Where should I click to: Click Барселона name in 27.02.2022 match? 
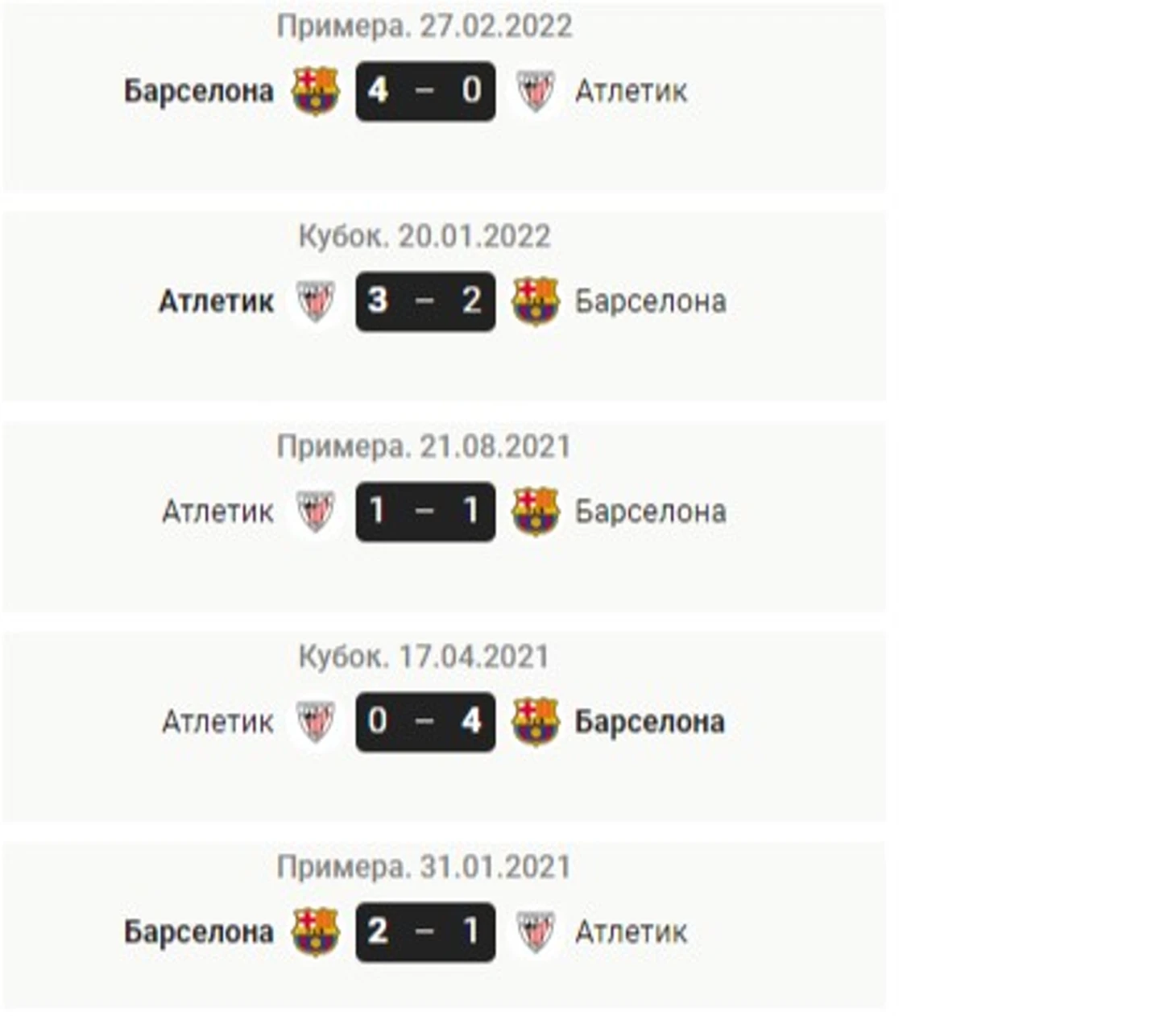(x=199, y=91)
